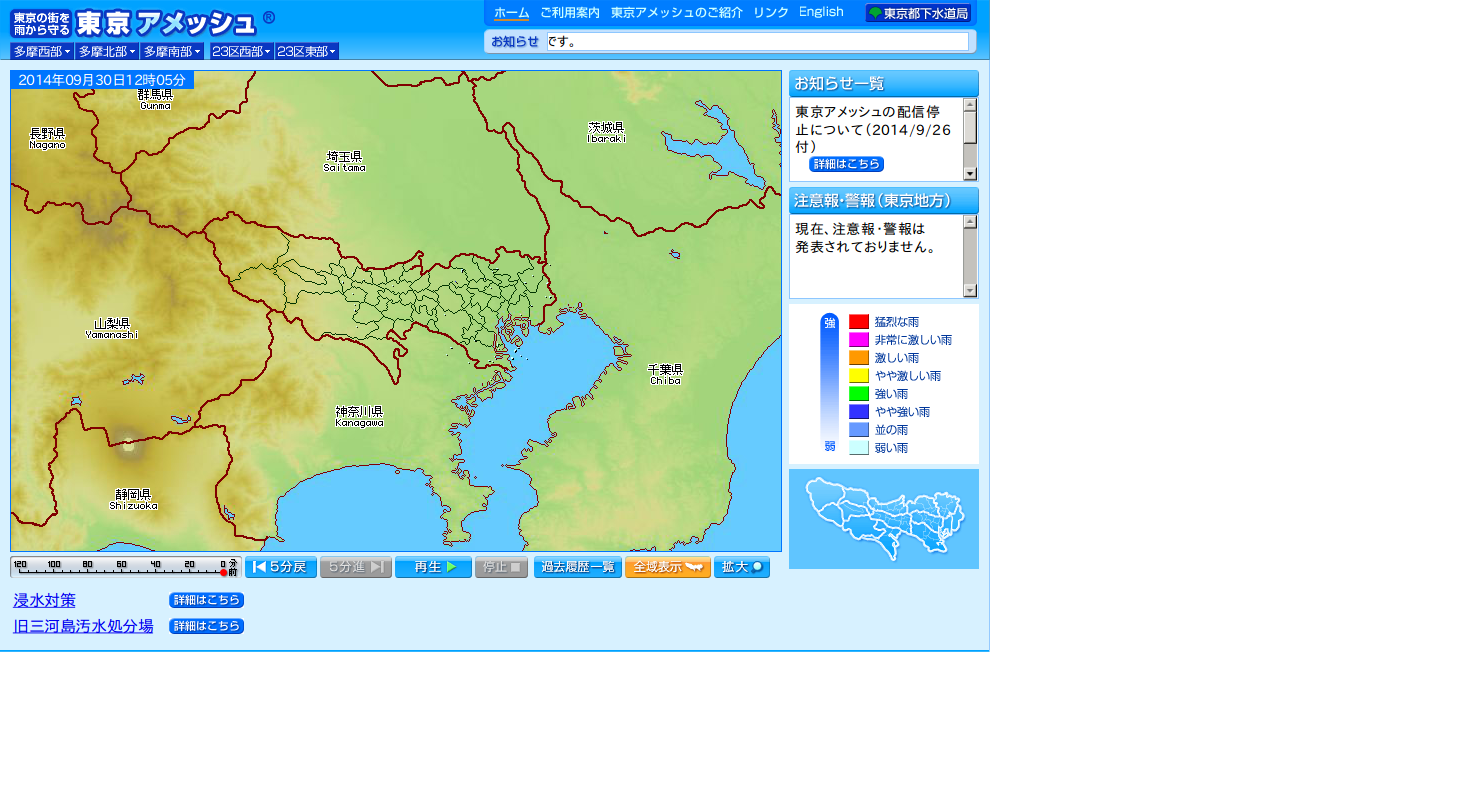This screenshot has height=806, width=1458.
Task: Open the 過去履歴一覧 history list
Action: [578, 567]
